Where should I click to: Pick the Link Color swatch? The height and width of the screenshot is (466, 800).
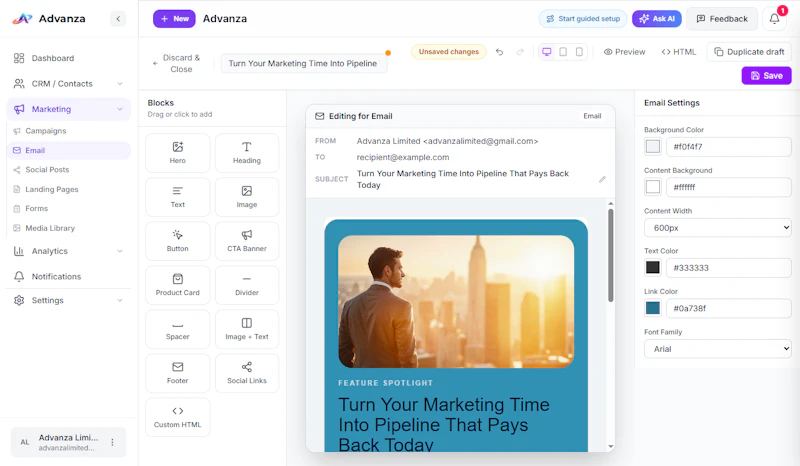[653, 308]
